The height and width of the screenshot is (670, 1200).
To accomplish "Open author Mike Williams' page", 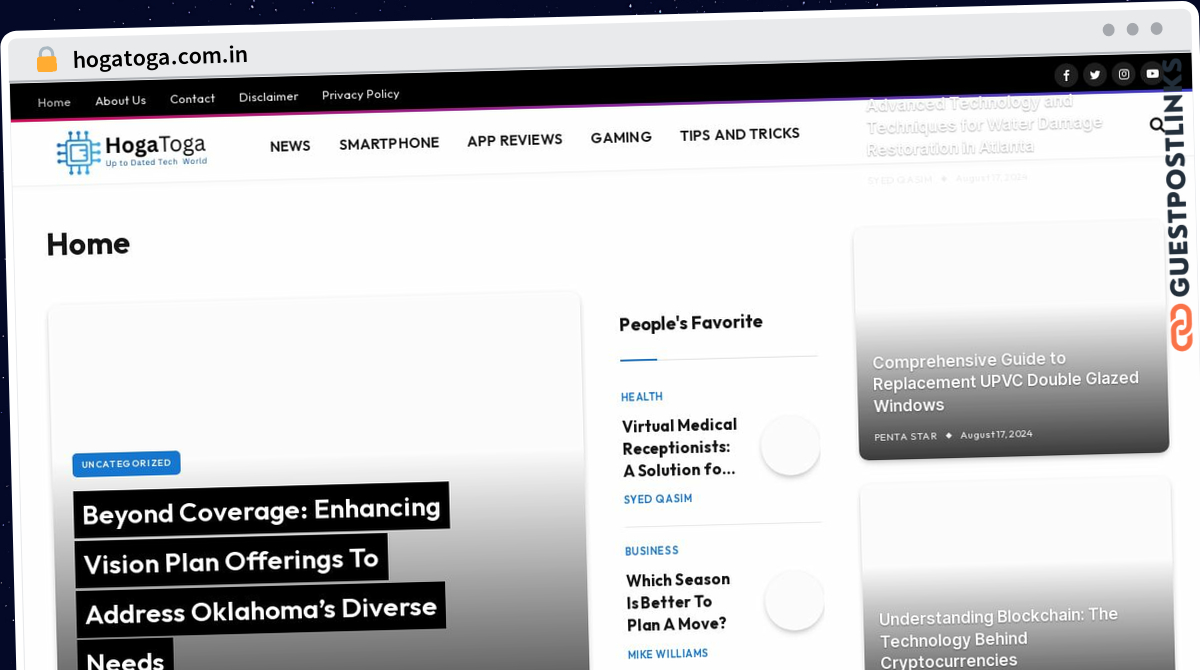I will 668,654.
